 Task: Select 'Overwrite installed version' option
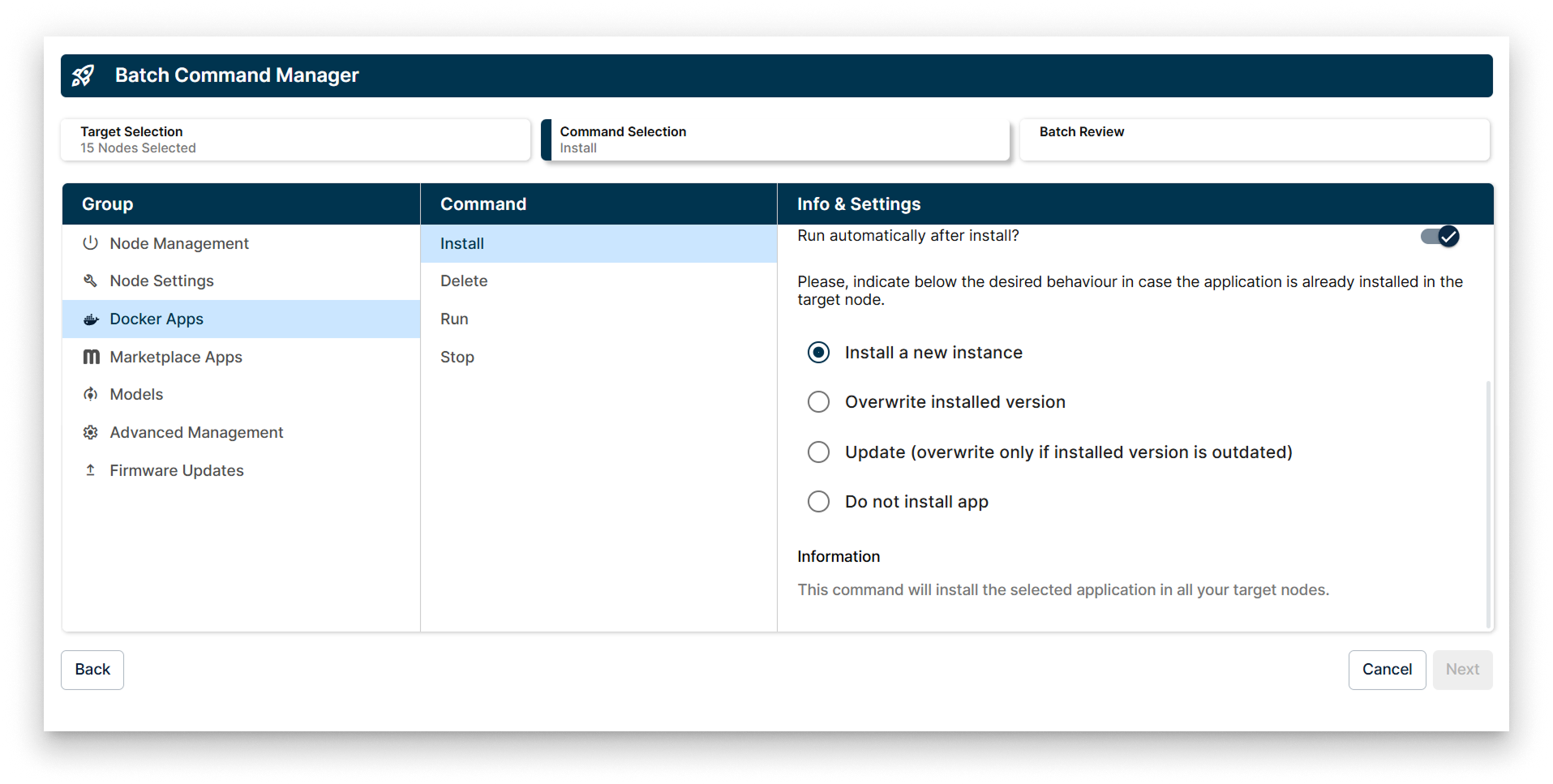click(x=818, y=401)
